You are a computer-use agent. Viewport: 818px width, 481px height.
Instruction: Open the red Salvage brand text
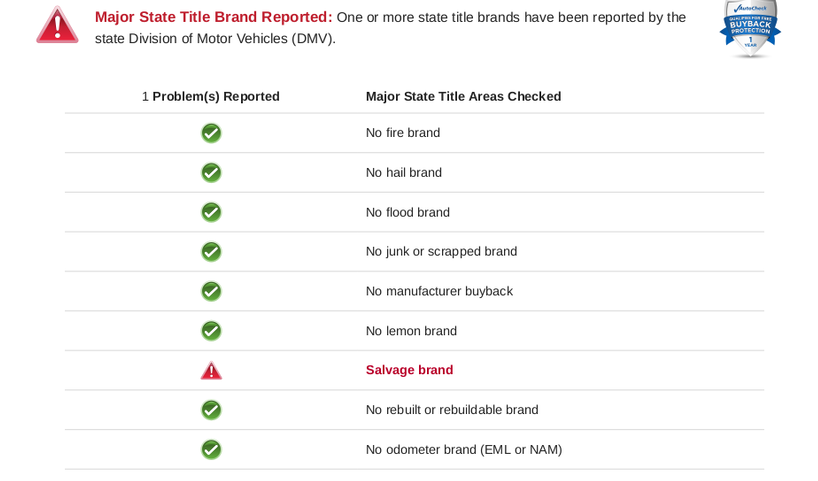coord(410,370)
